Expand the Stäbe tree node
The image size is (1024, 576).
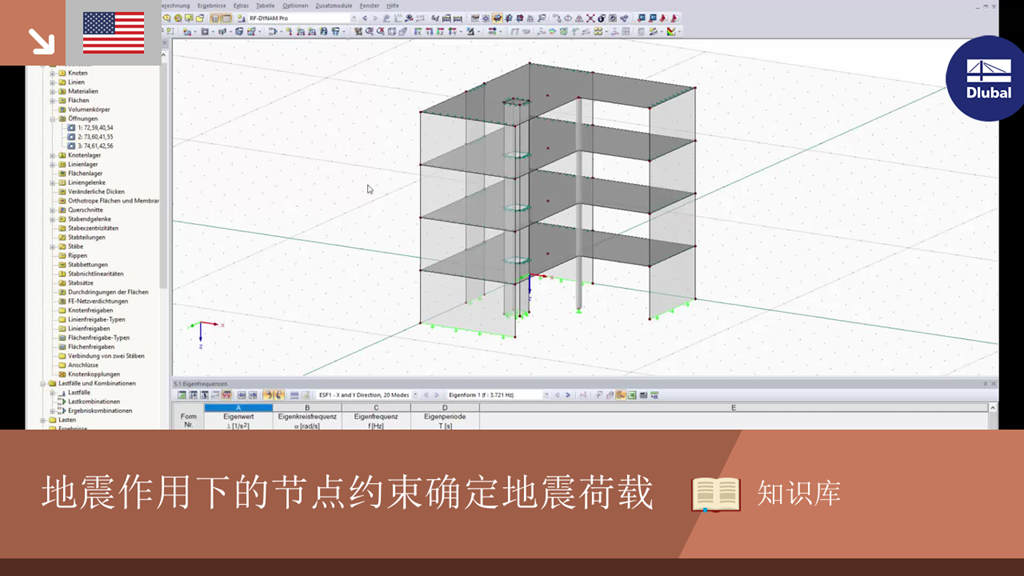pyautogui.click(x=52, y=247)
